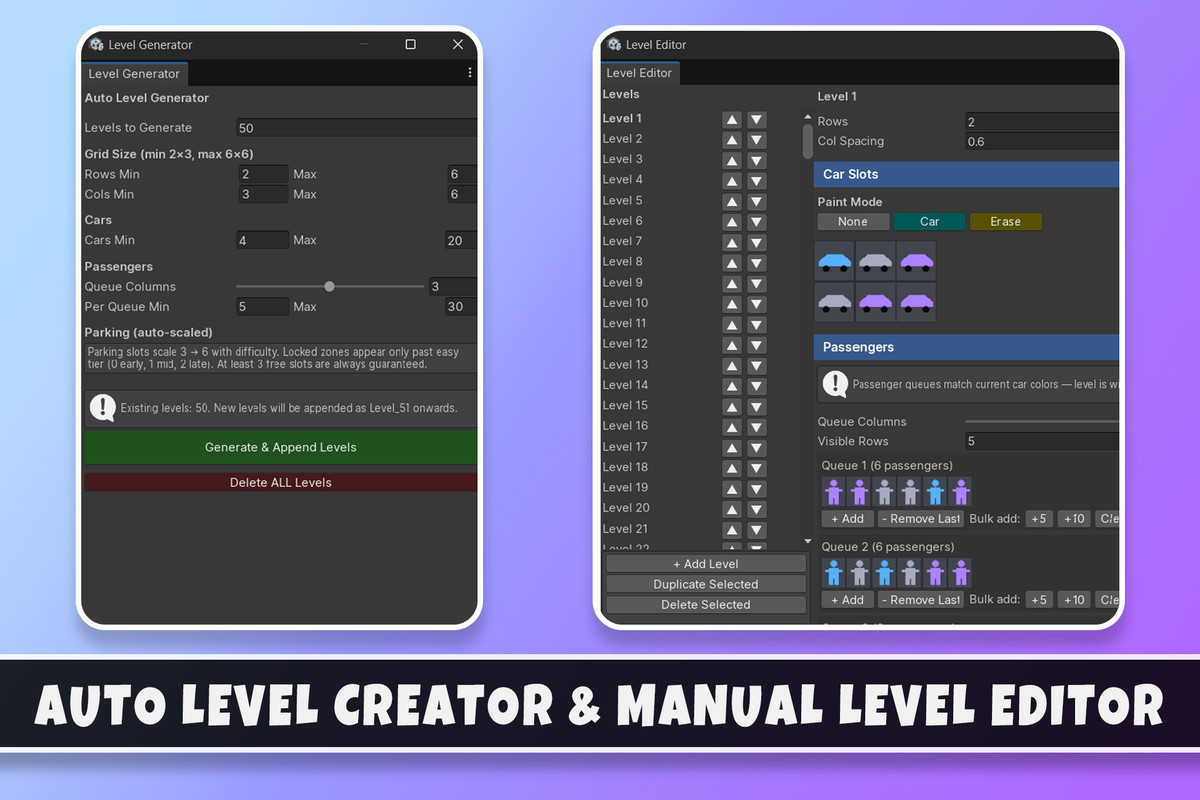This screenshot has width=1200, height=800.
Task: Select Level 9 in the levels list
Action: click(x=622, y=283)
